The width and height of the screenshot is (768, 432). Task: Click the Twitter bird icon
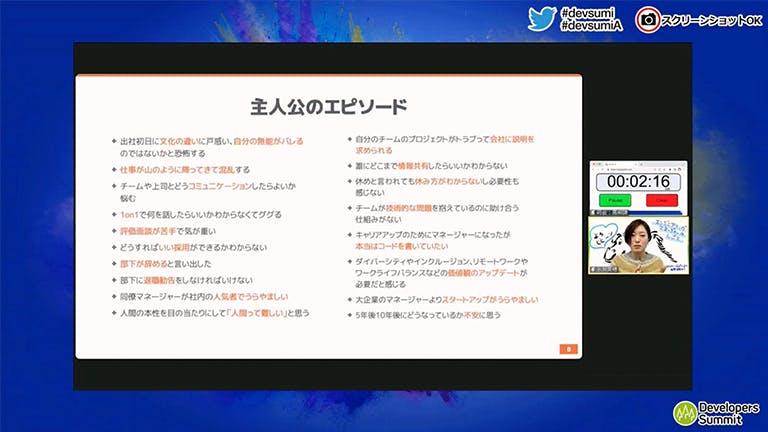coord(542,19)
